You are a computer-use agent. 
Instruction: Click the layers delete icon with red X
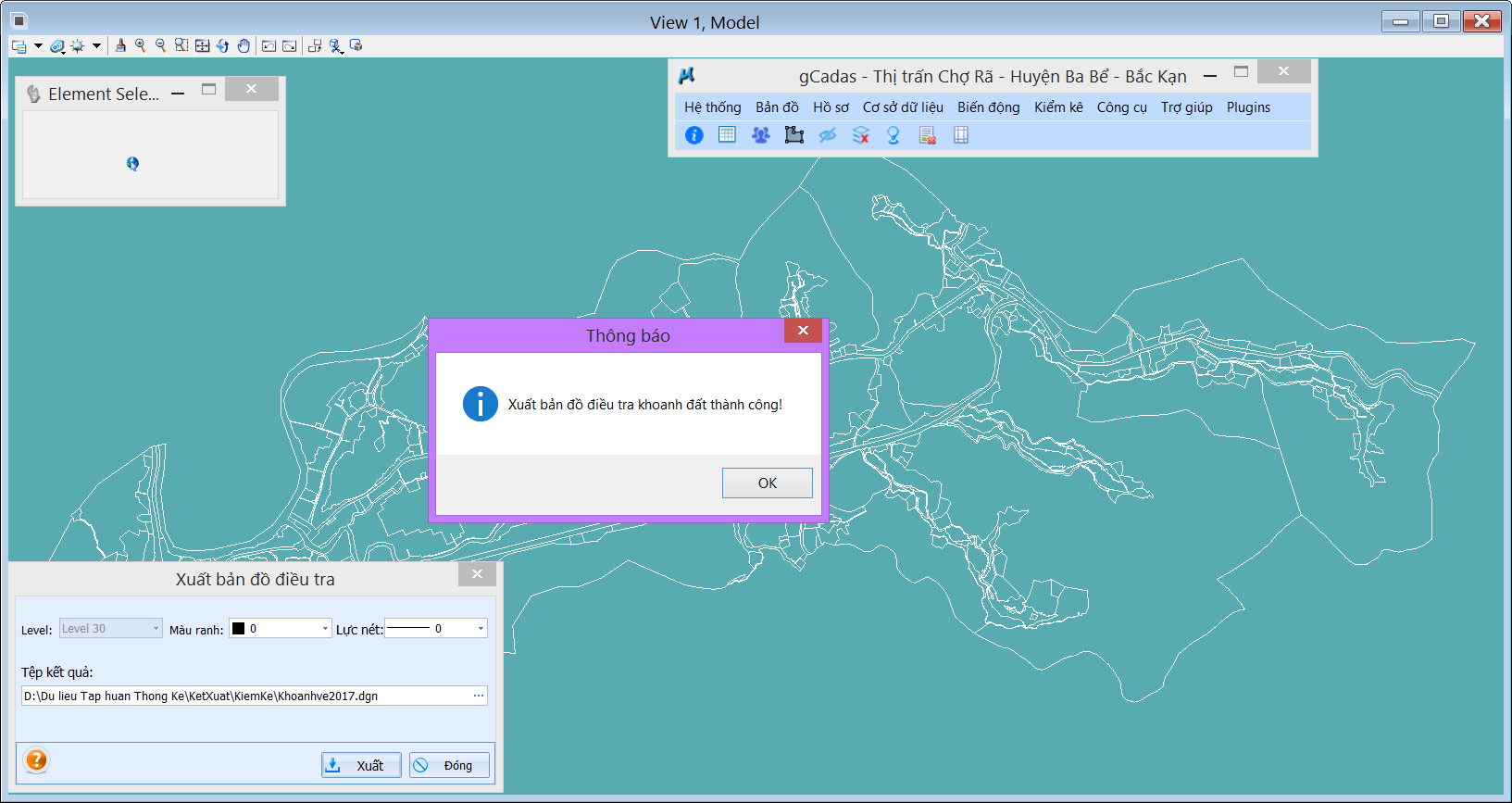click(x=860, y=135)
